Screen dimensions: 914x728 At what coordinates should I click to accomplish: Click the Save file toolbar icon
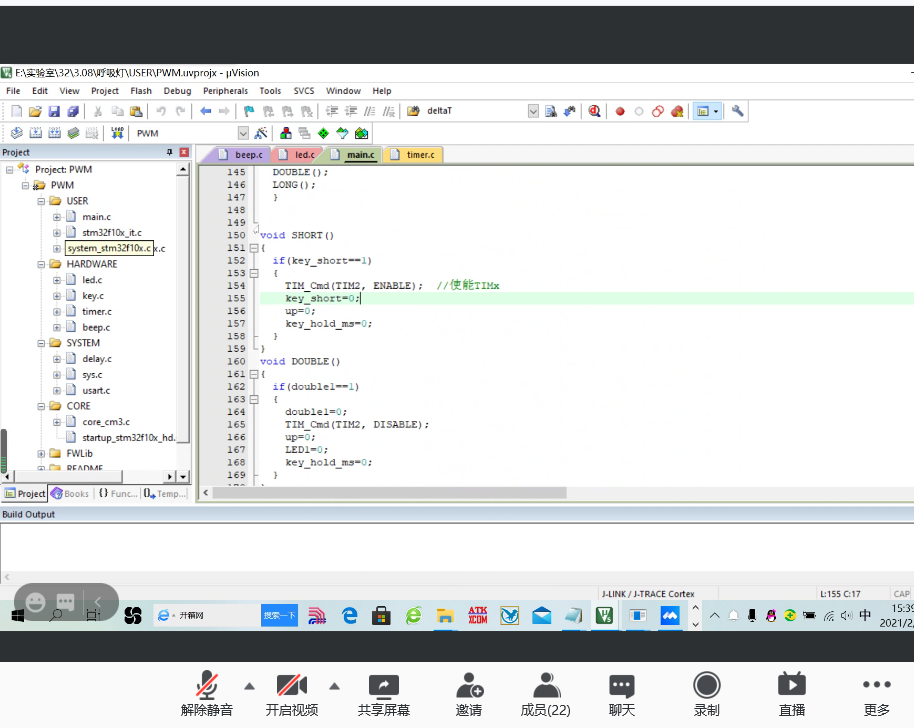55,111
